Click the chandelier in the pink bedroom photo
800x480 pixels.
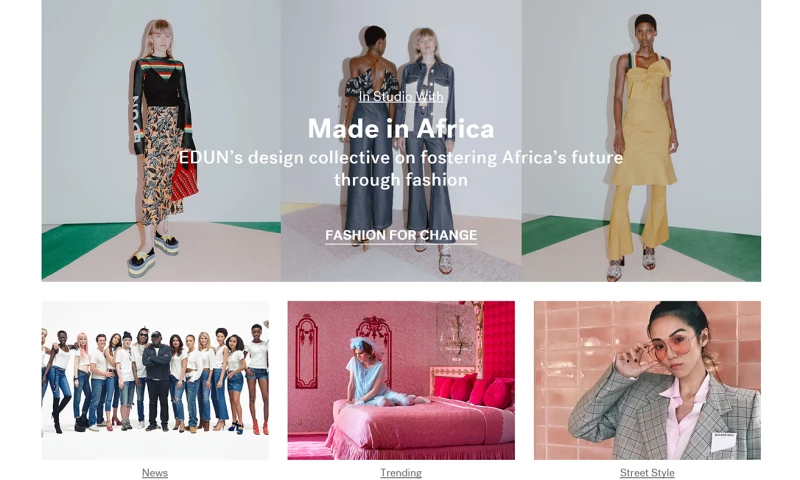[457, 334]
